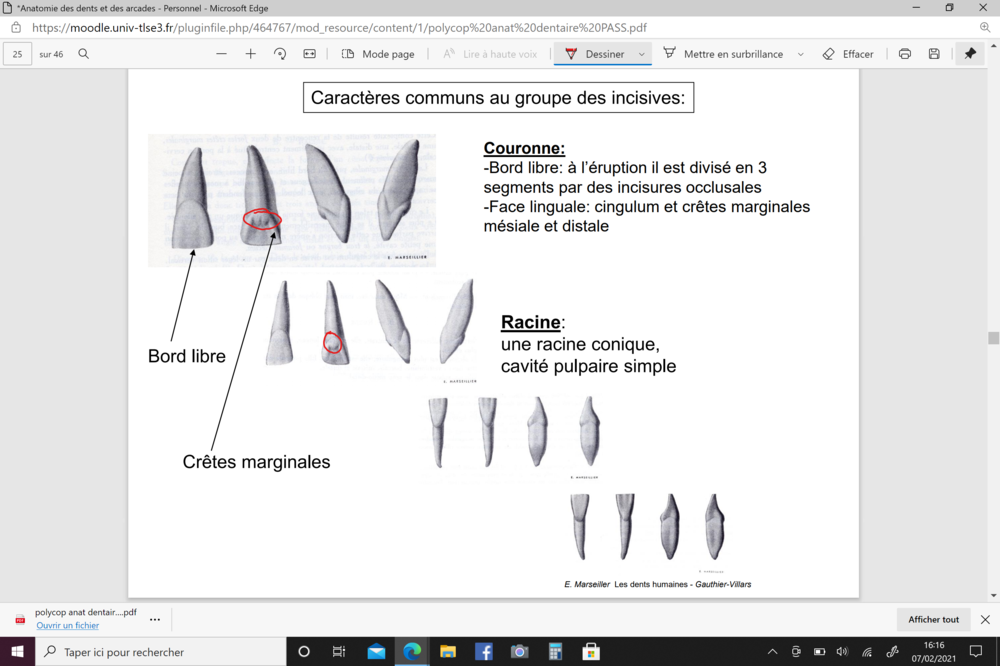This screenshot has height=666, width=1000.
Task: Open the highlighter options dropdown
Action: click(800, 54)
